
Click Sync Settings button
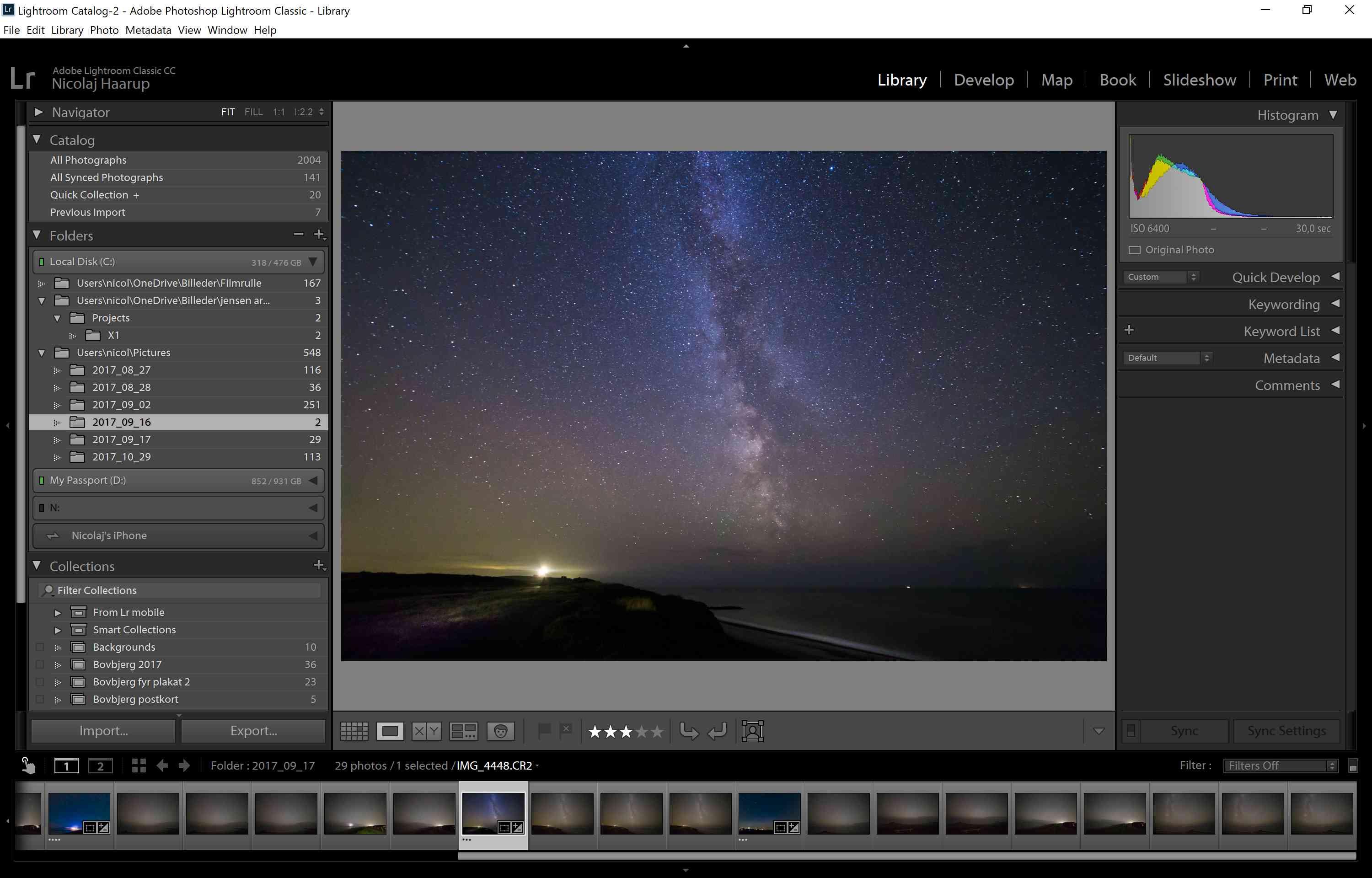point(1286,731)
